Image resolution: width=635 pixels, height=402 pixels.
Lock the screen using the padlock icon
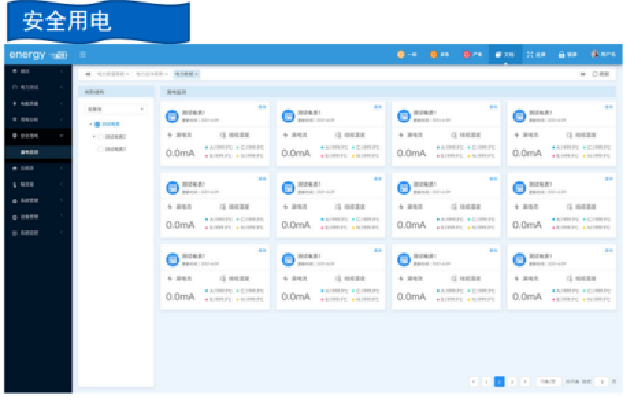point(561,54)
